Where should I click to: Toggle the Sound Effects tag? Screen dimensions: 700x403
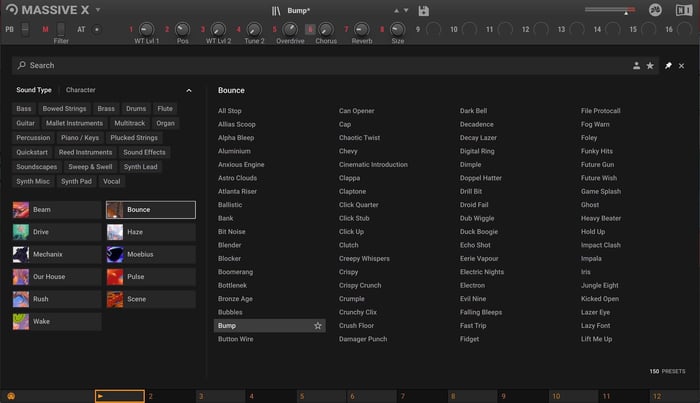[x=144, y=152]
